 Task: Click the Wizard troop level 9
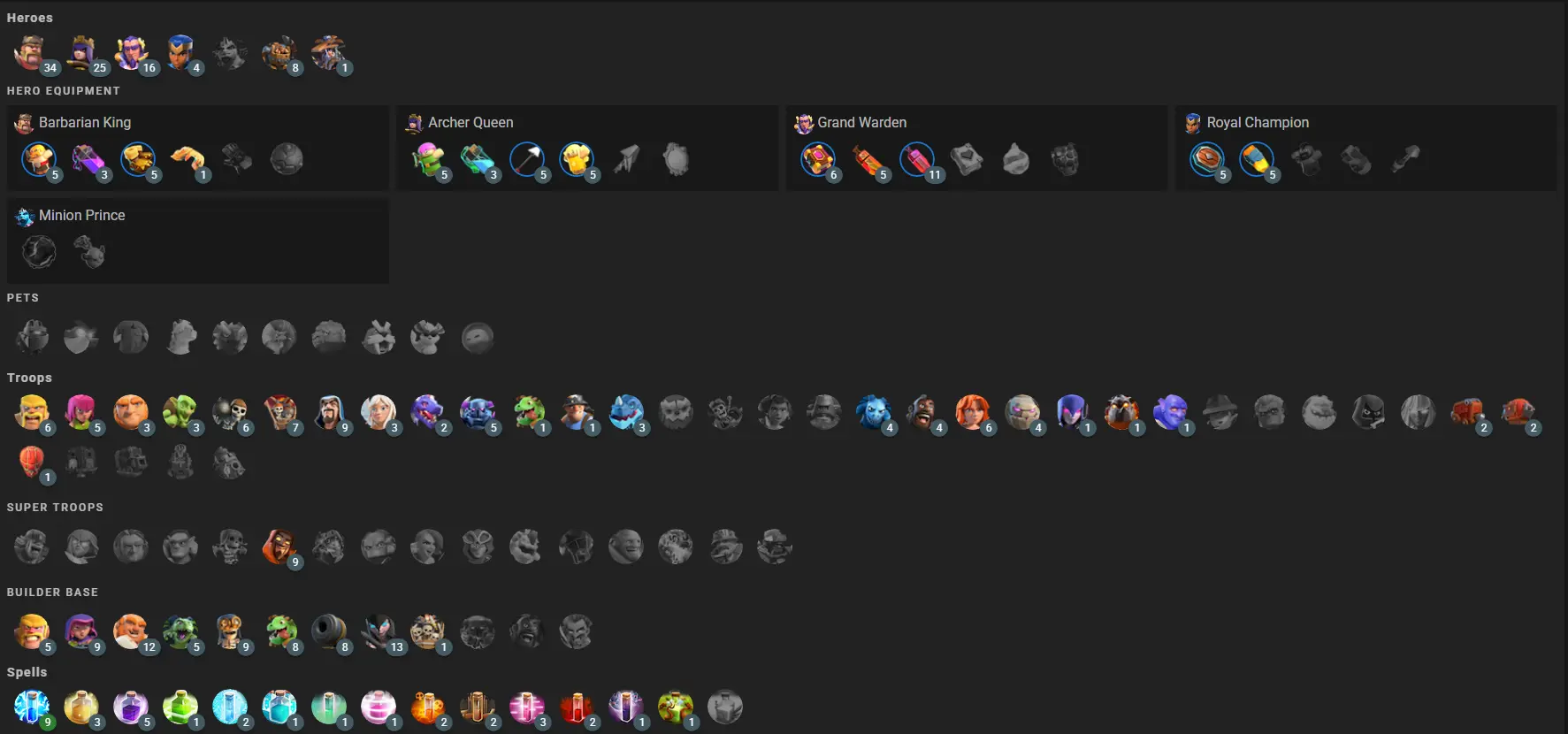[x=330, y=413]
